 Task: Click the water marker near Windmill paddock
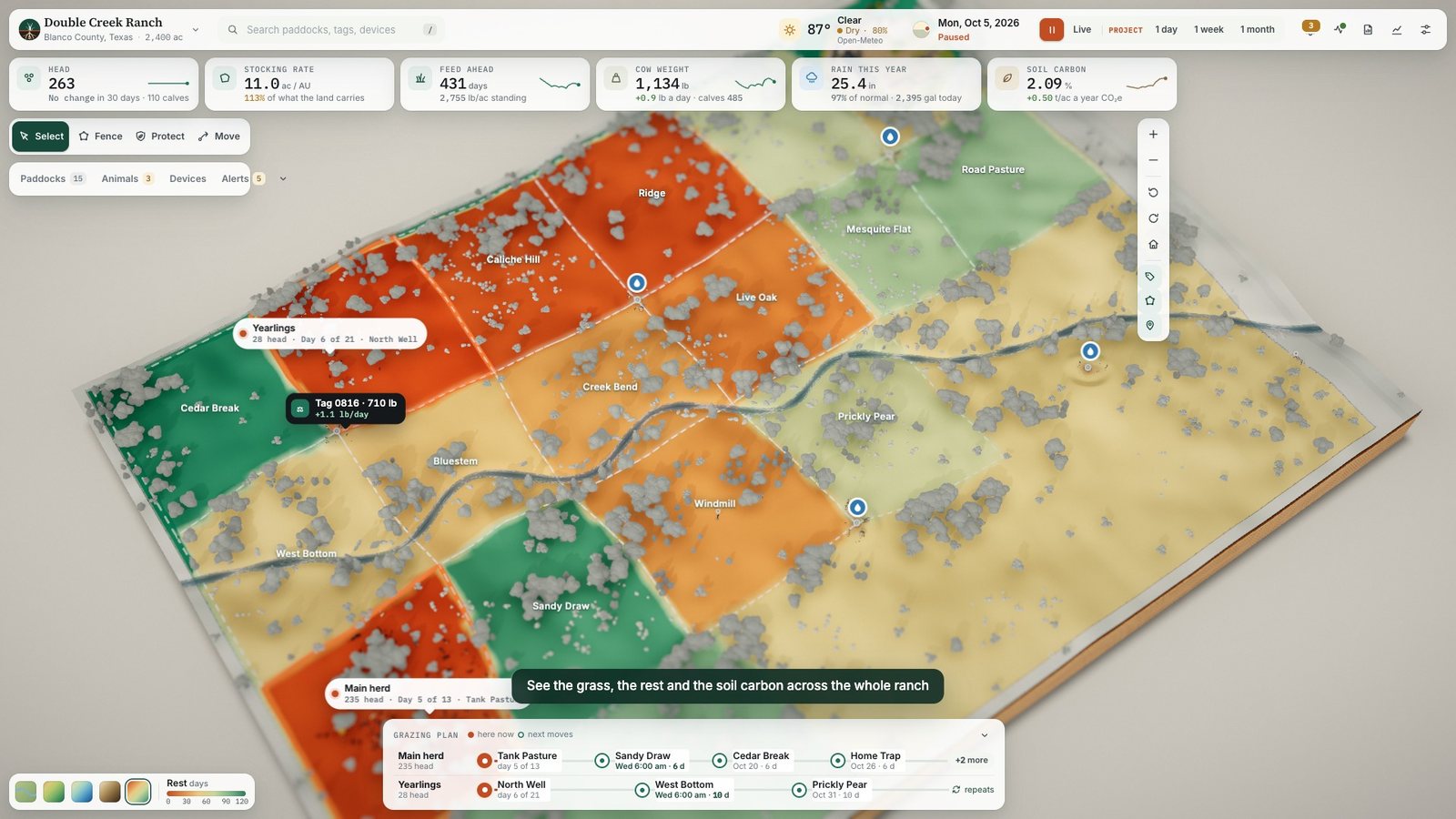(857, 508)
